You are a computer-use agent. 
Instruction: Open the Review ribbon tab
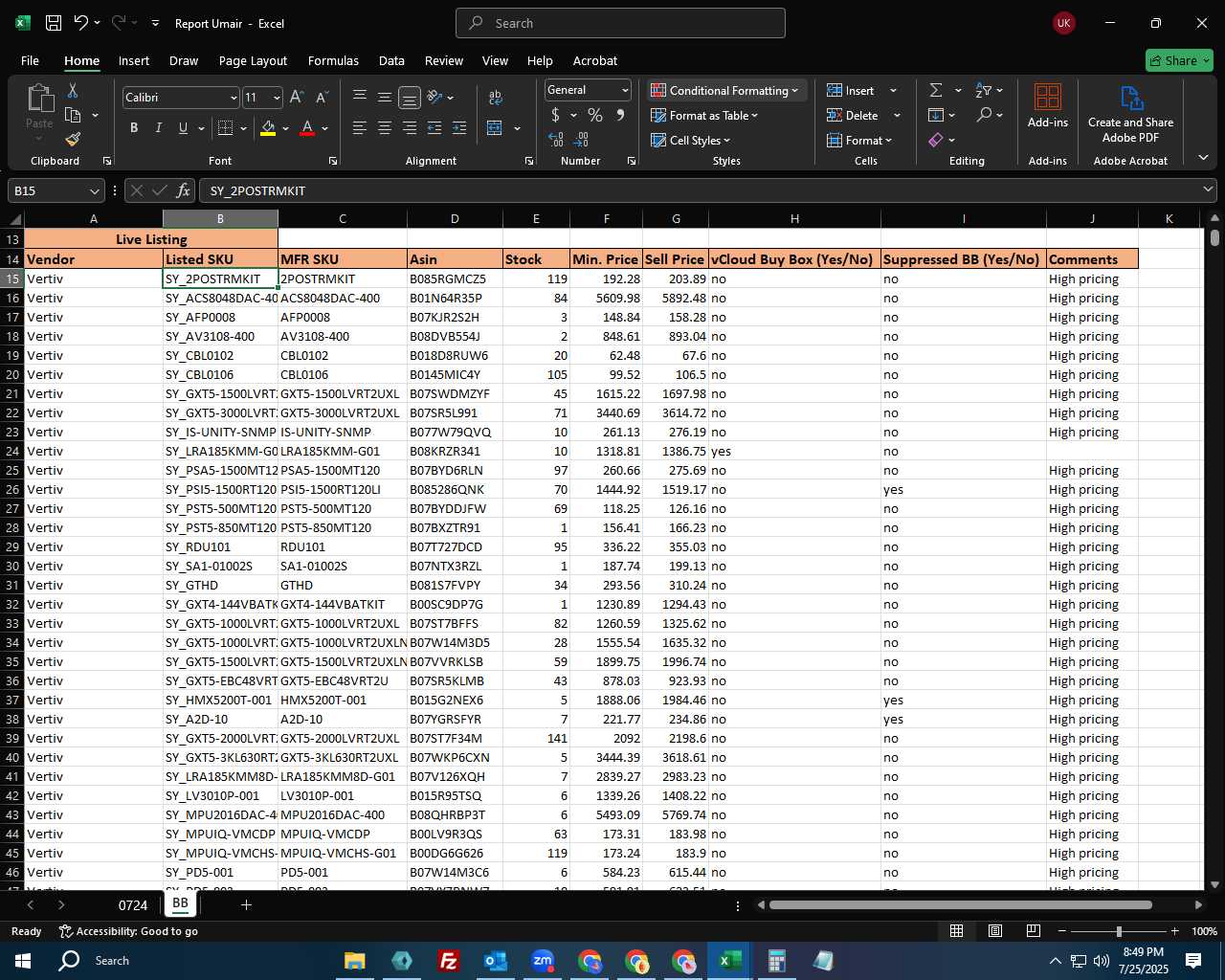click(x=444, y=60)
